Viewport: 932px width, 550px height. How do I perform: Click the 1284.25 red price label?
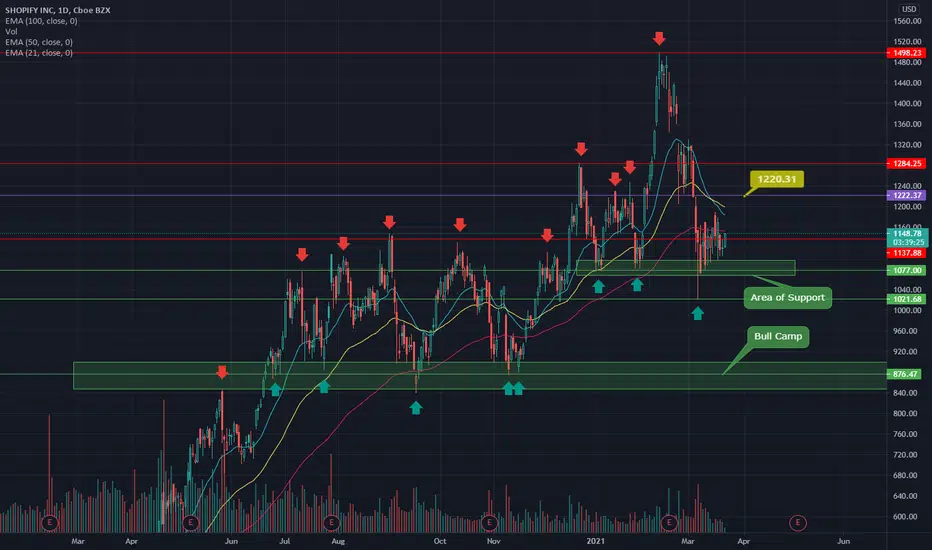(906, 164)
